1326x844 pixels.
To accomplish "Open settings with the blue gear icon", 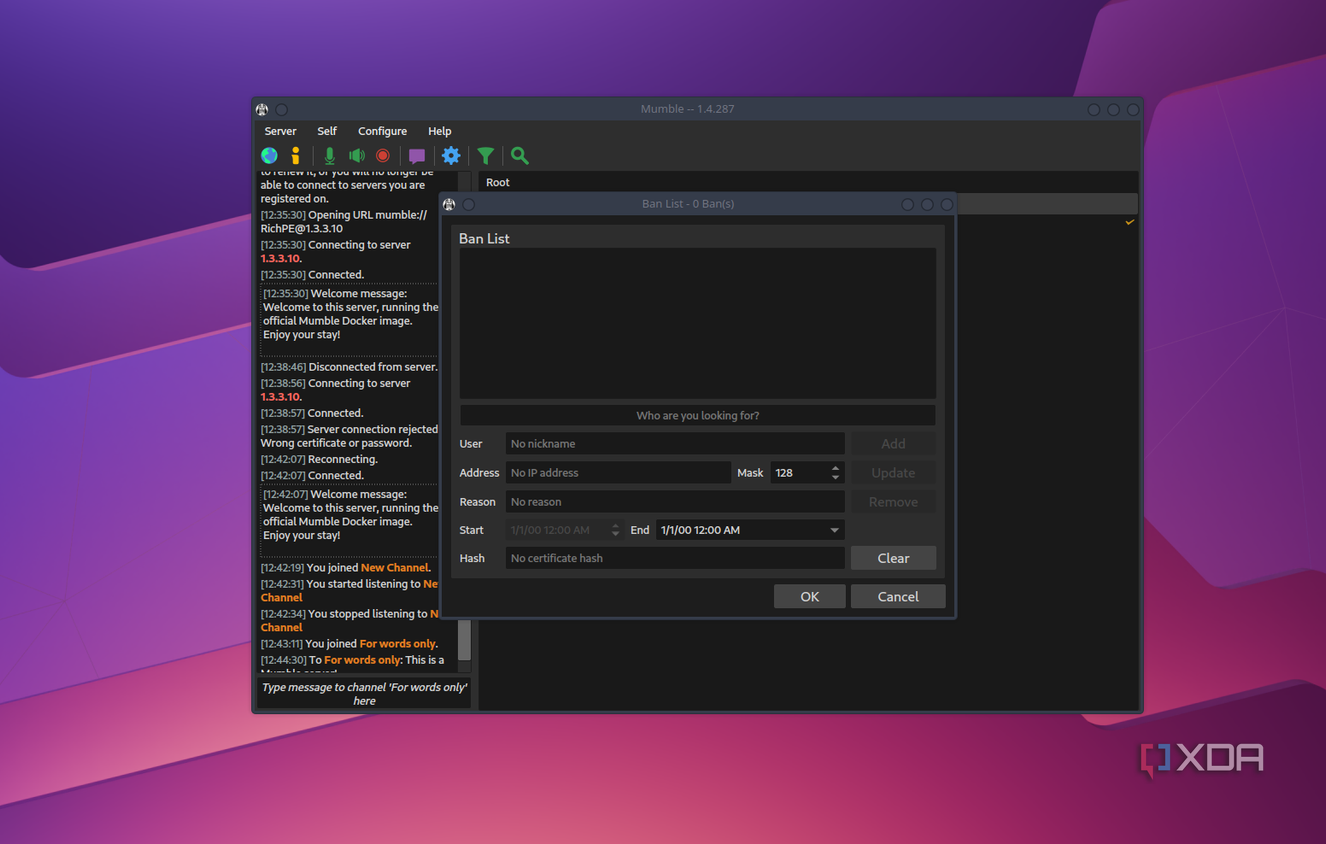I will pyautogui.click(x=451, y=156).
